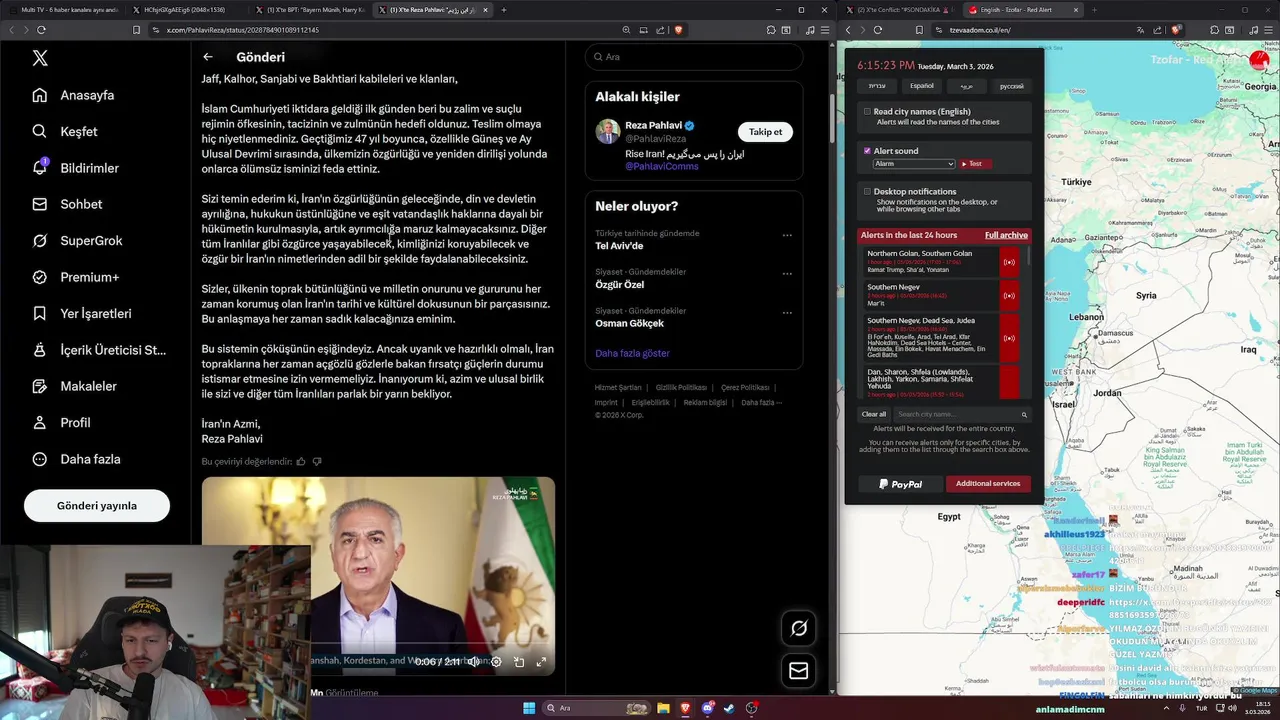Screen dimensions: 1280x720
Task: Open Sohbet messages in sidebar
Action: pos(68,204)
